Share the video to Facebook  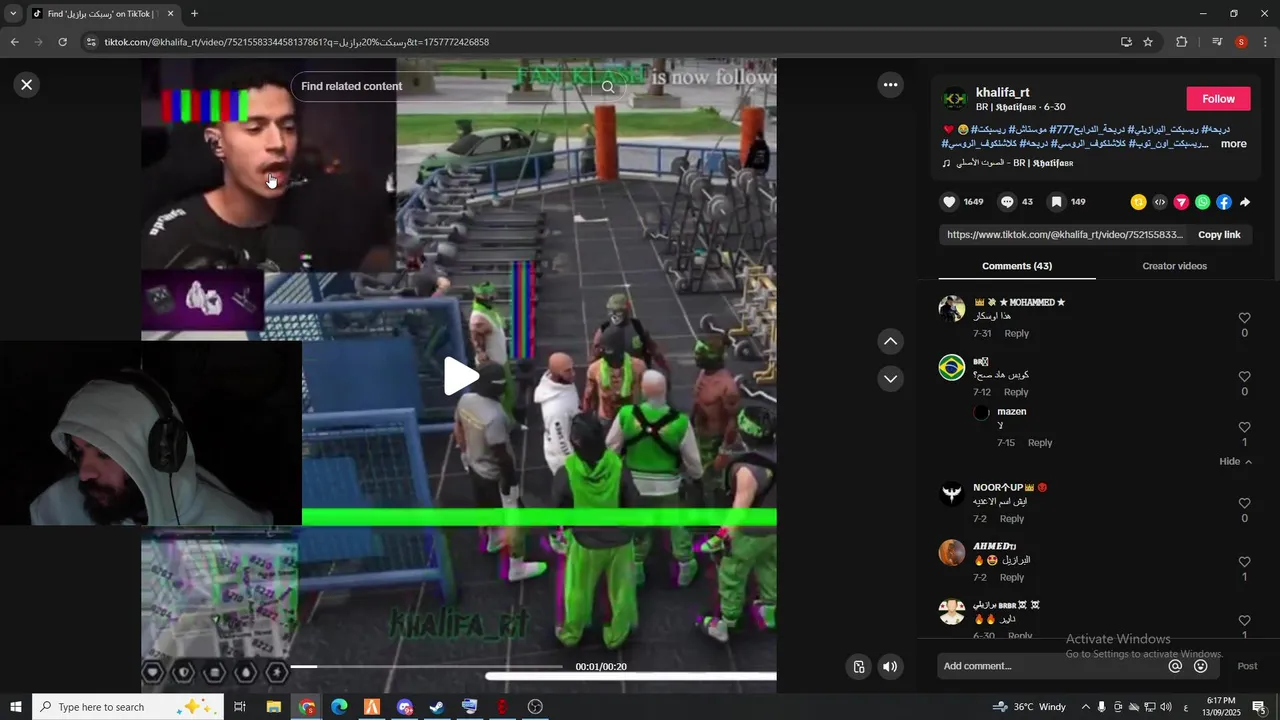click(1224, 202)
